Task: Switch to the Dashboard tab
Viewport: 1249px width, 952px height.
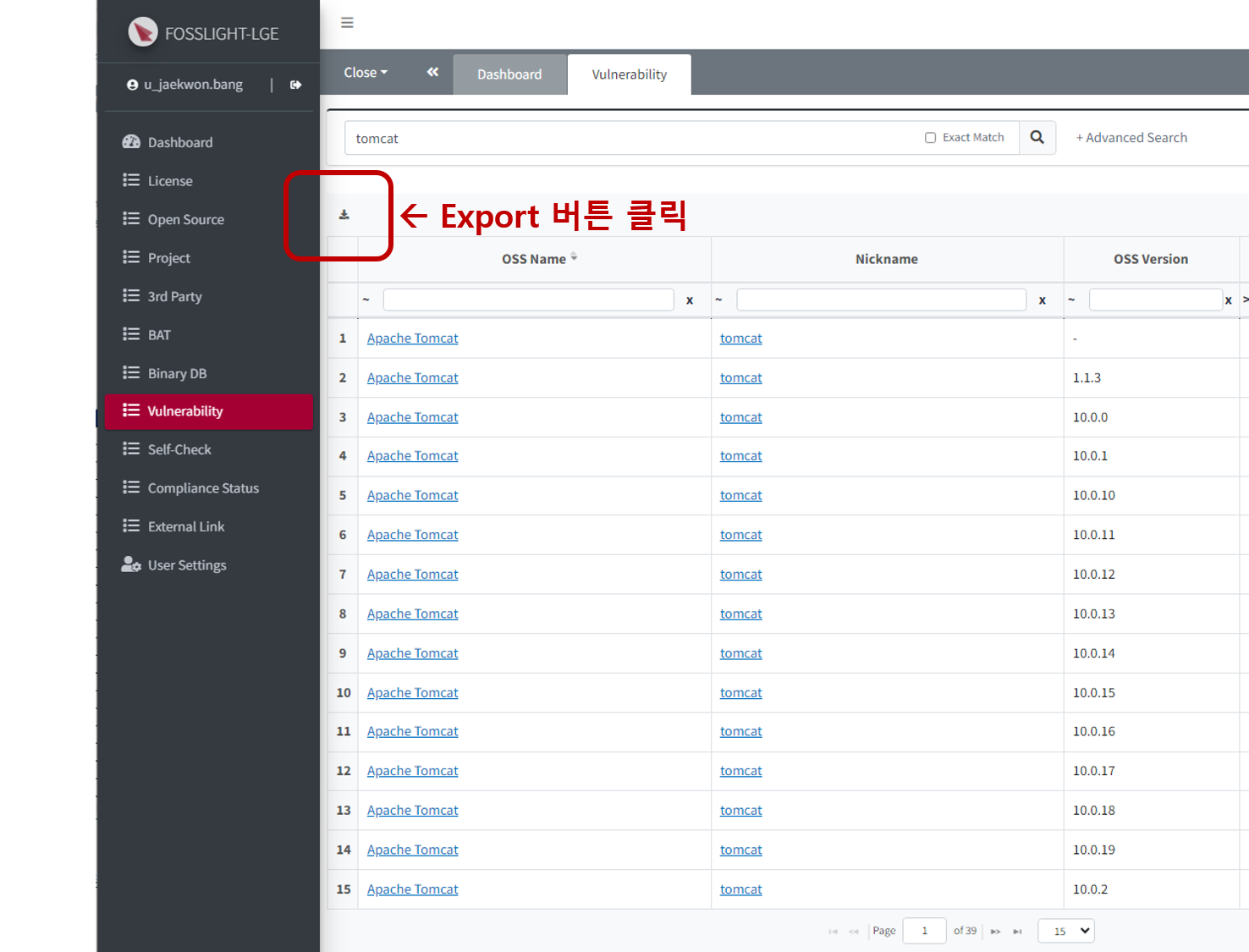Action: point(509,74)
